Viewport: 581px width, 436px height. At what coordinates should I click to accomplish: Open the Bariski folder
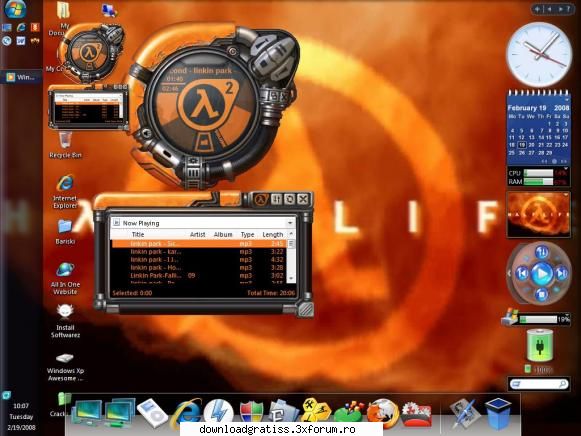65,227
